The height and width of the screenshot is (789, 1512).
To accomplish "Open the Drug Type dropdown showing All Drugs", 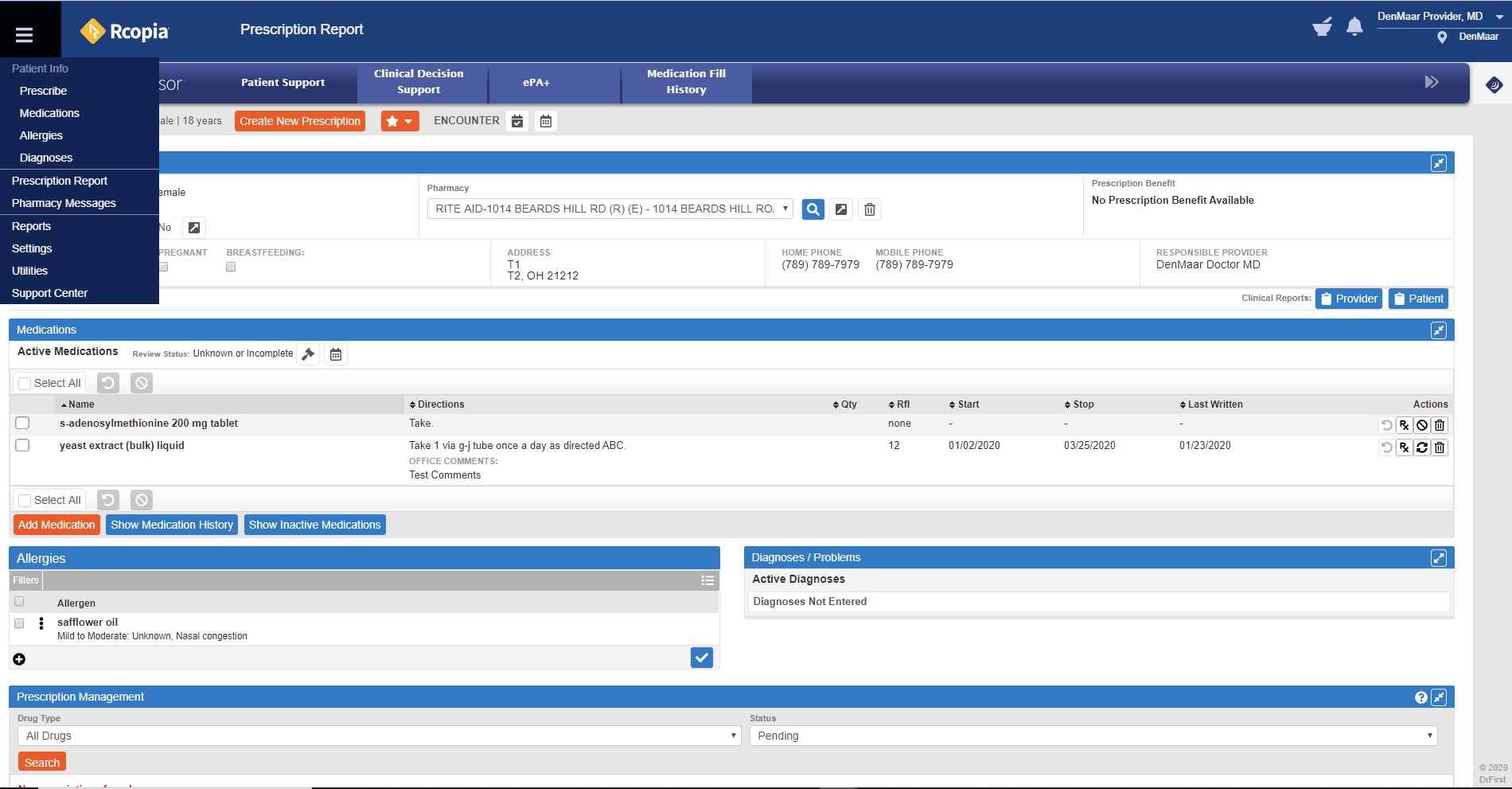I will pyautogui.click(x=379, y=735).
